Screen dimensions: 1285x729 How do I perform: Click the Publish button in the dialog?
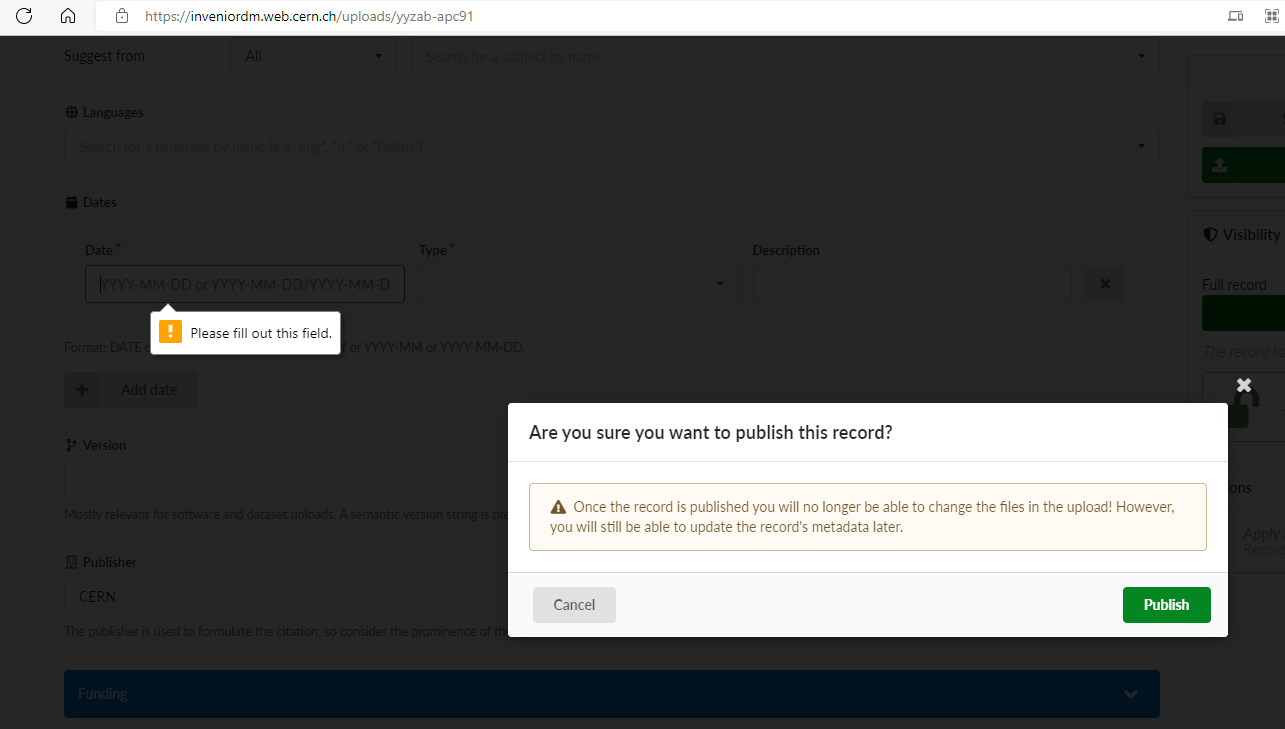pyautogui.click(x=1166, y=604)
